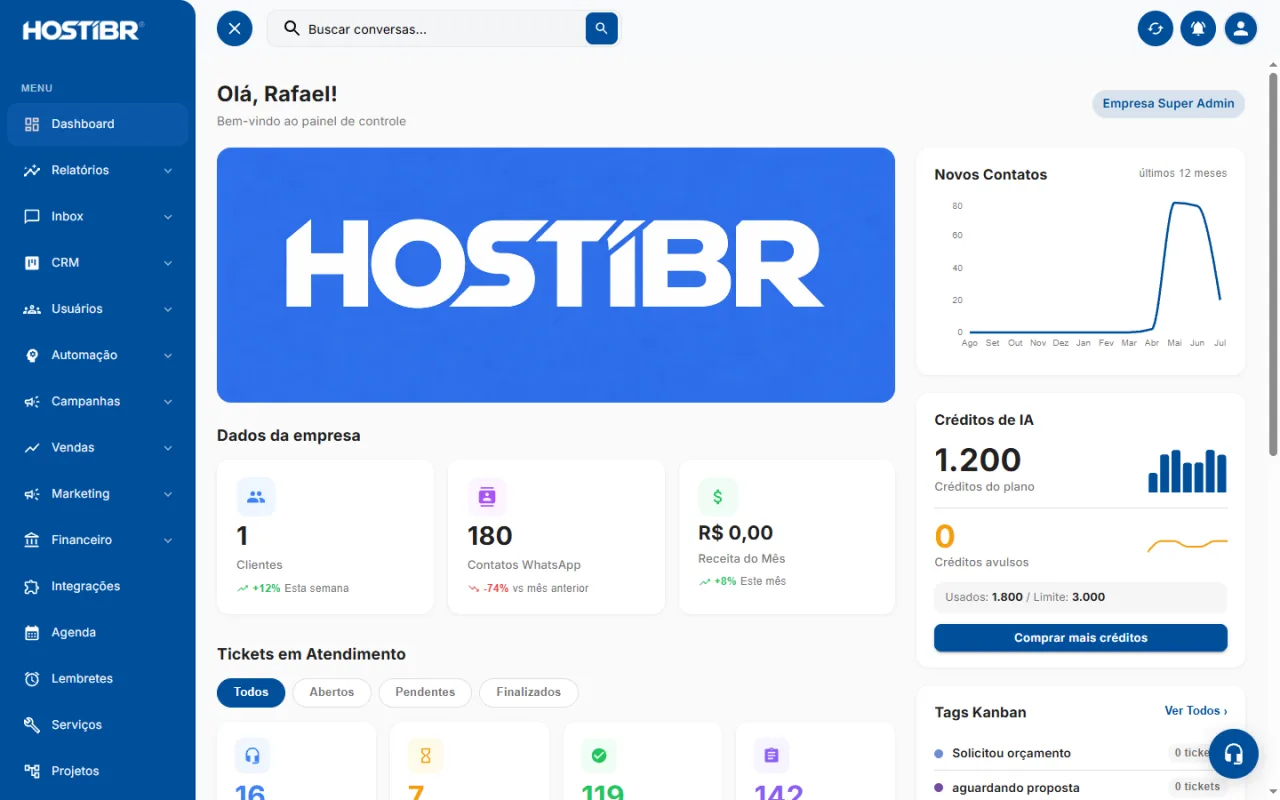
Task: Click the CRM board icon
Action: click(x=32, y=263)
